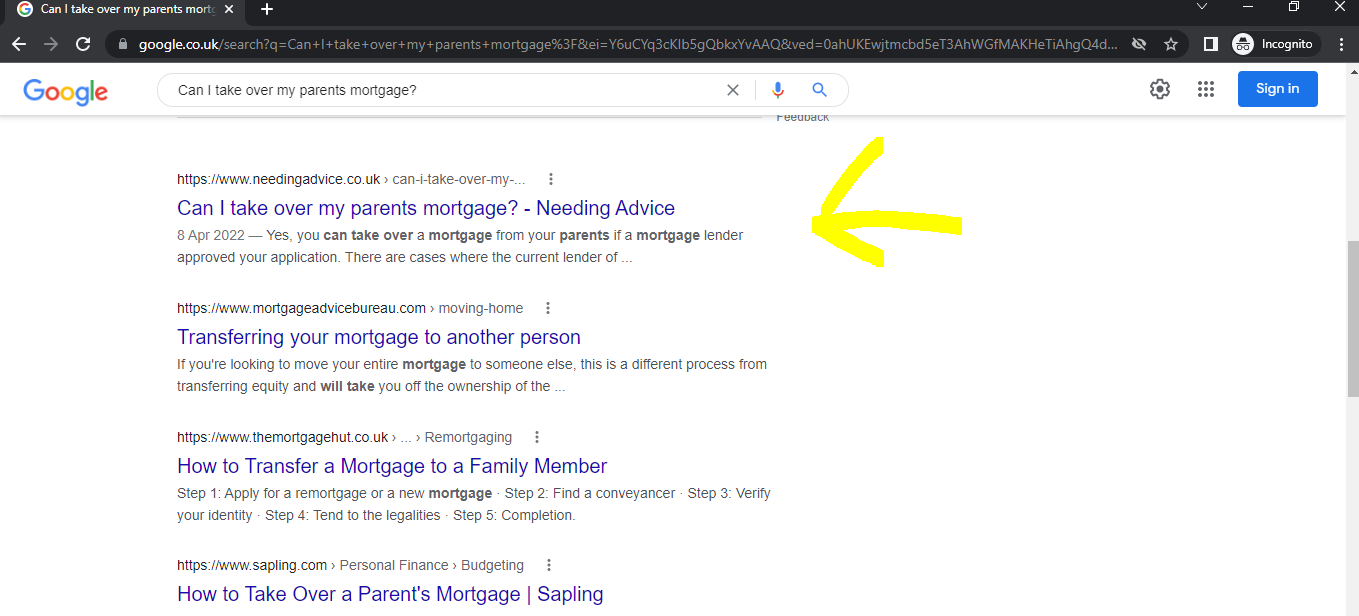Click third-party cookies blocked eye icon
This screenshot has height=616, width=1359.
(1138, 44)
